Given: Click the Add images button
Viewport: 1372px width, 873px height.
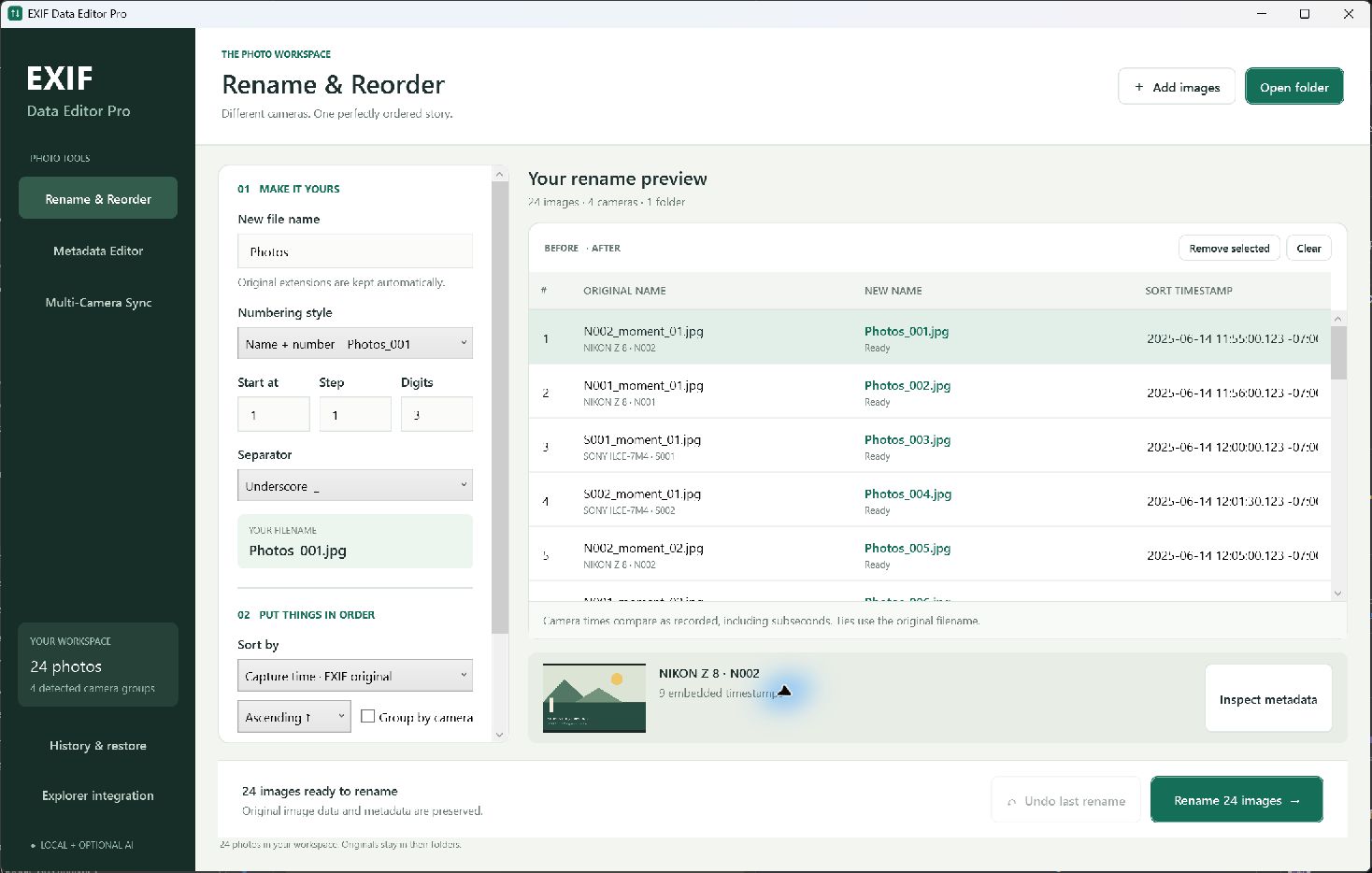Looking at the screenshot, I should pyautogui.click(x=1177, y=86).
